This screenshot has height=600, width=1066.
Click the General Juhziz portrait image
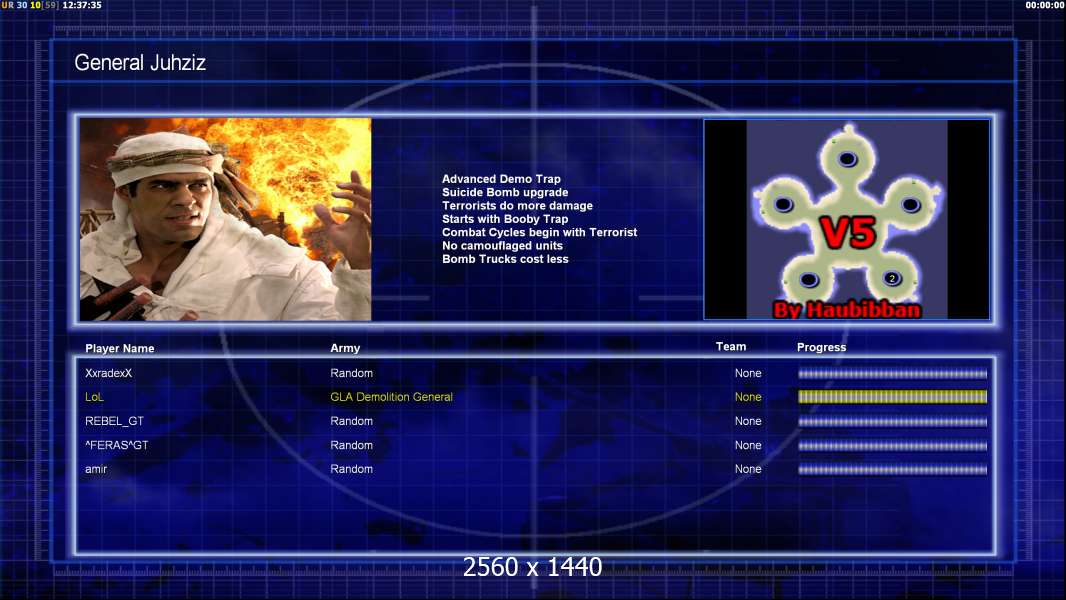tap(225, 219)
